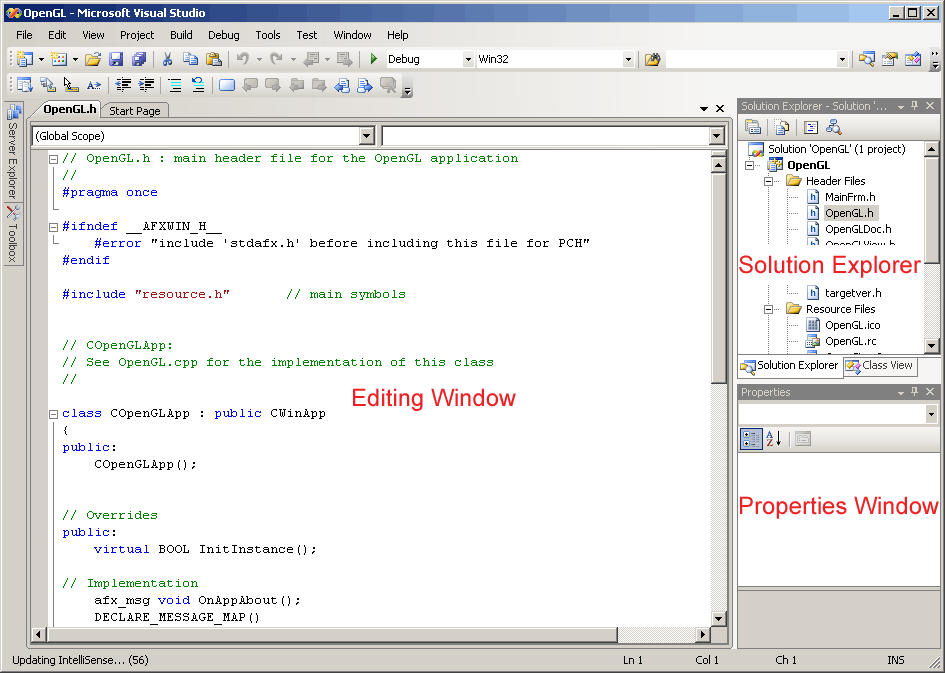Open the Debug menu
The width and height of the screenshot is (945, 673).
[224, 35]
